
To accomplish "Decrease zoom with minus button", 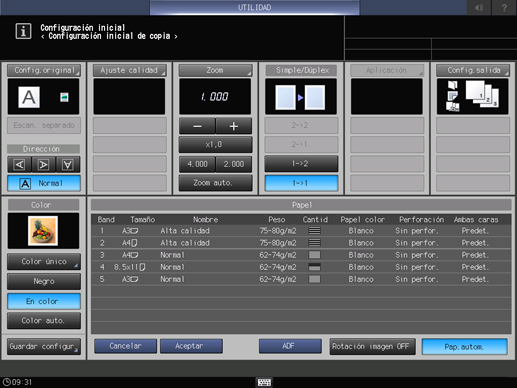I will [x=197, y=126].
